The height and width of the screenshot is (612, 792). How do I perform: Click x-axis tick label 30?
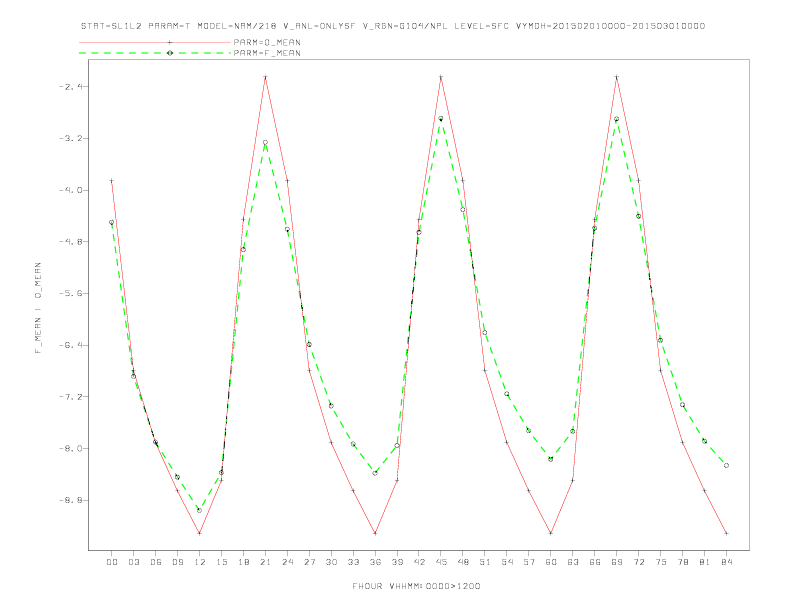331,562
